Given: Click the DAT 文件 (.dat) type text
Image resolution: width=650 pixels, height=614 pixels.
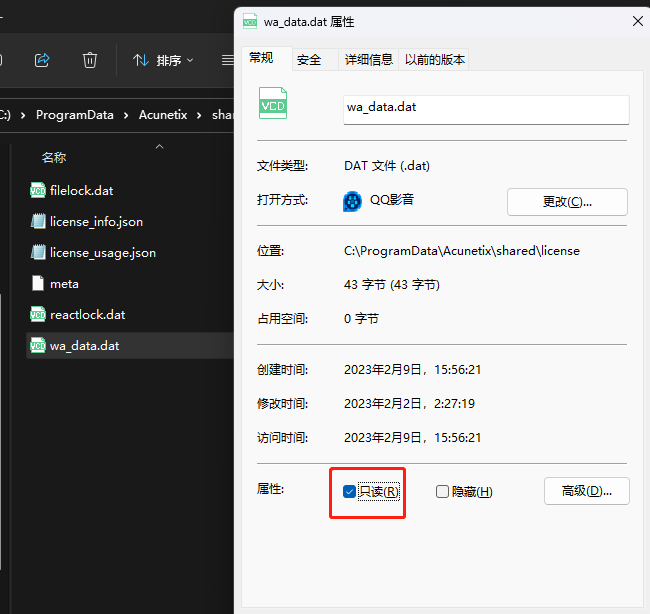Looking at the screenshot, I should [387, 166].
